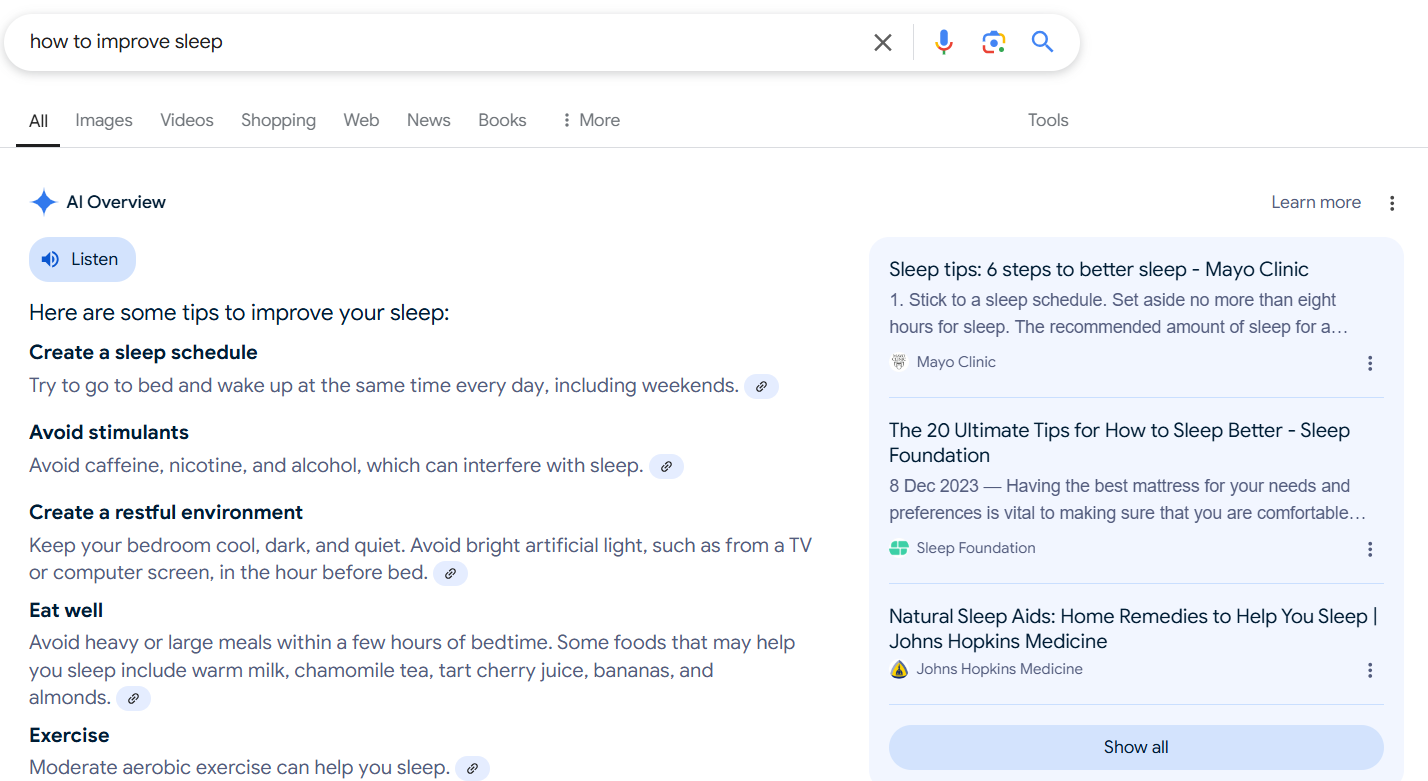This screenshot has height=781, width=1428.
Task: Open the source link chip after the sleep schedule tip
Action: click(761, 386)
